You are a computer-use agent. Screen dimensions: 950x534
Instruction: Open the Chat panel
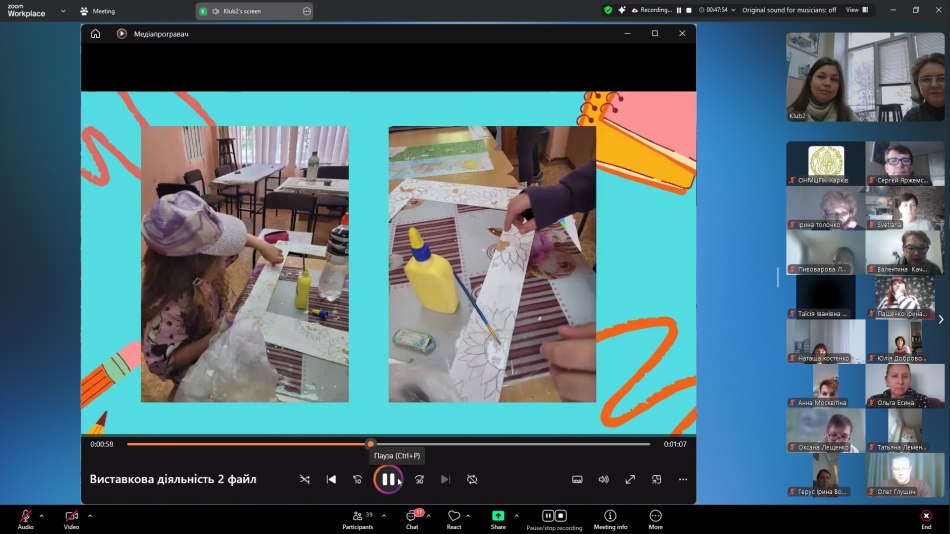[411, 517]
